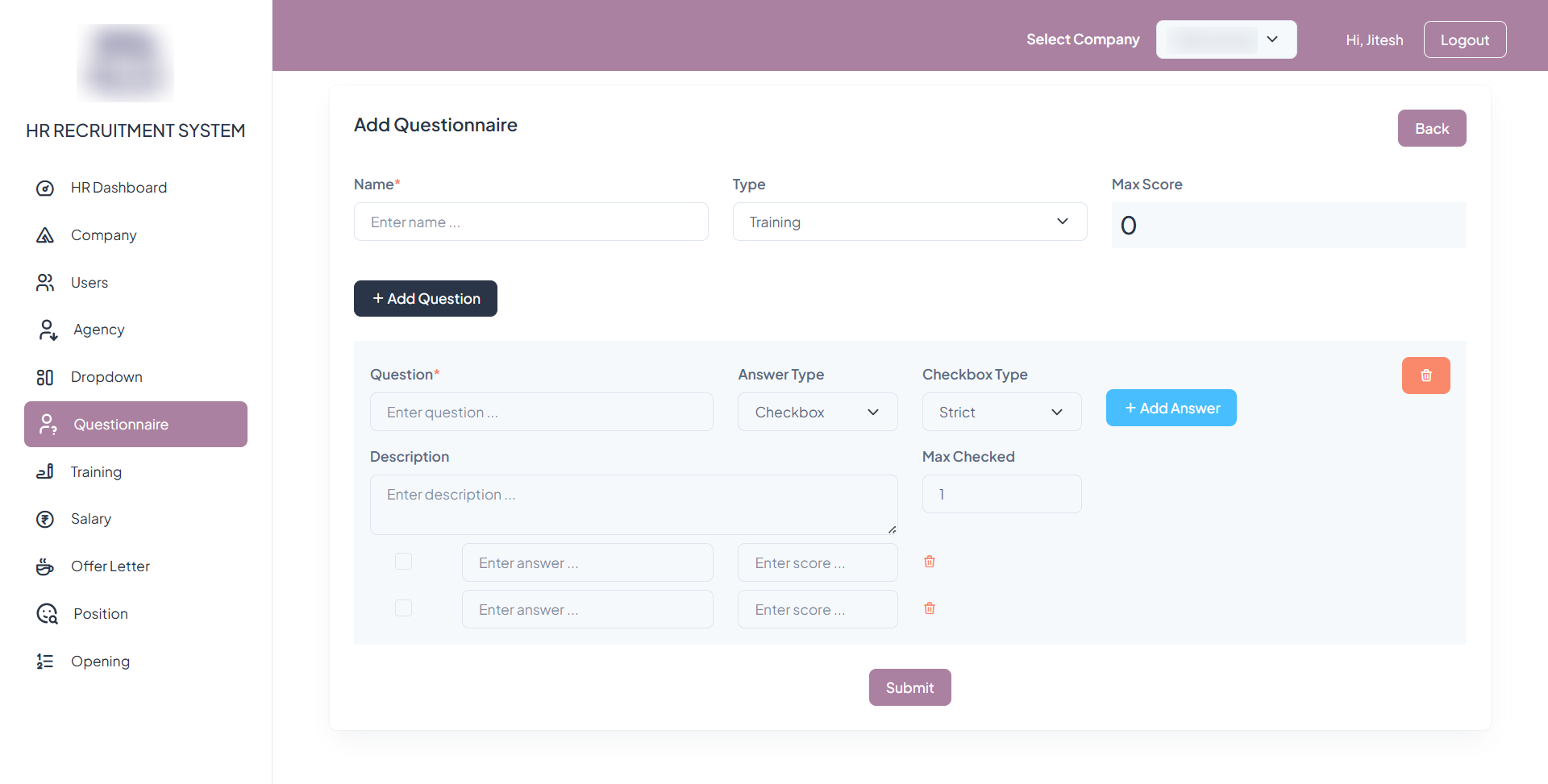
Task: Open the Type dropdown showing Training
Action: pyautogui.click(x=909, y=222)
